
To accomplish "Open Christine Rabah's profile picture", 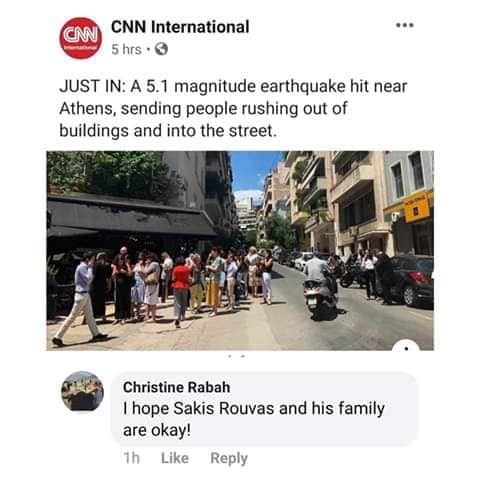I will tap(82, 391).
